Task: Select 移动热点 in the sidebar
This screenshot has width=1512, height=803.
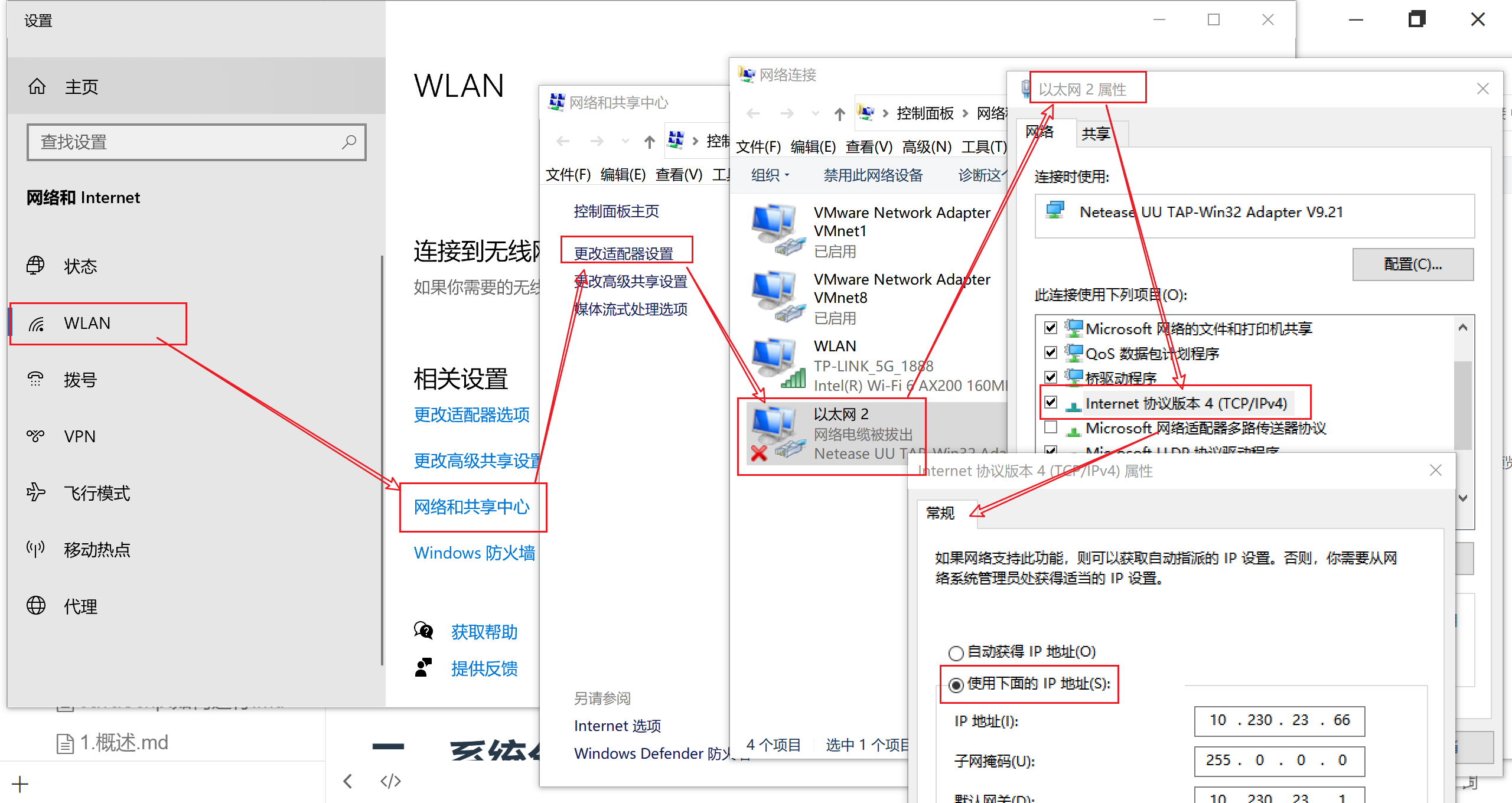Action: click(97, 550)
